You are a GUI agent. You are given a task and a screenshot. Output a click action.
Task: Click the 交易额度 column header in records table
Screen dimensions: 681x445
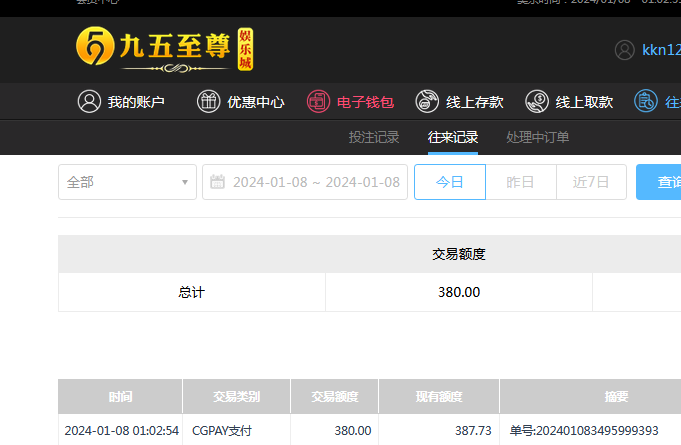334,396
